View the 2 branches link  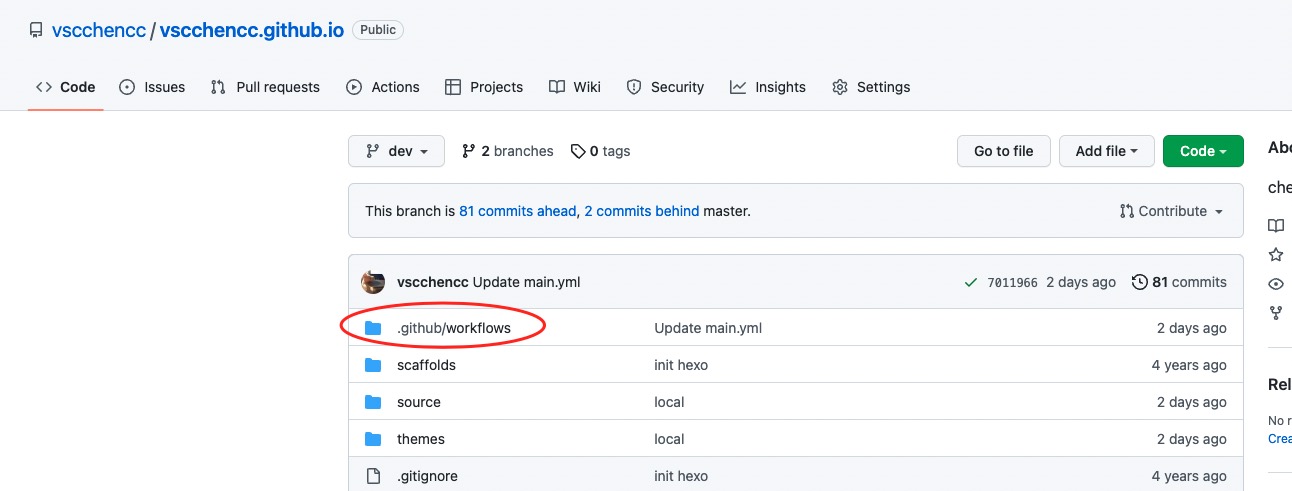click(x=508, y=151)
